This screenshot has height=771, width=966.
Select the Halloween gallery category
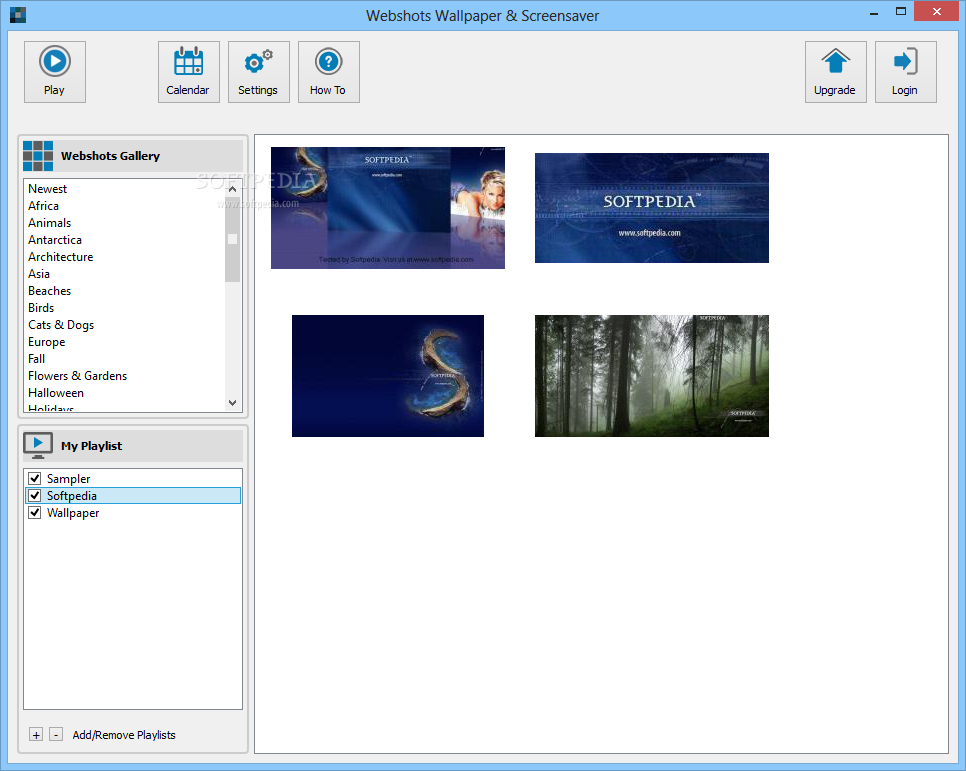55,393
